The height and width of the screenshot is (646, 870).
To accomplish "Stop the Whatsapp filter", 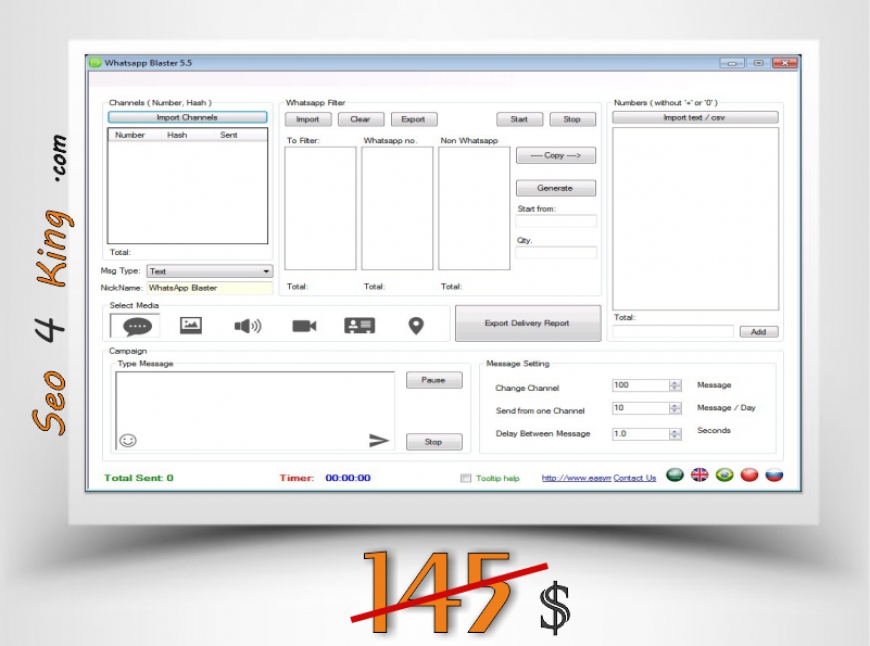I will tap(573, 119).
